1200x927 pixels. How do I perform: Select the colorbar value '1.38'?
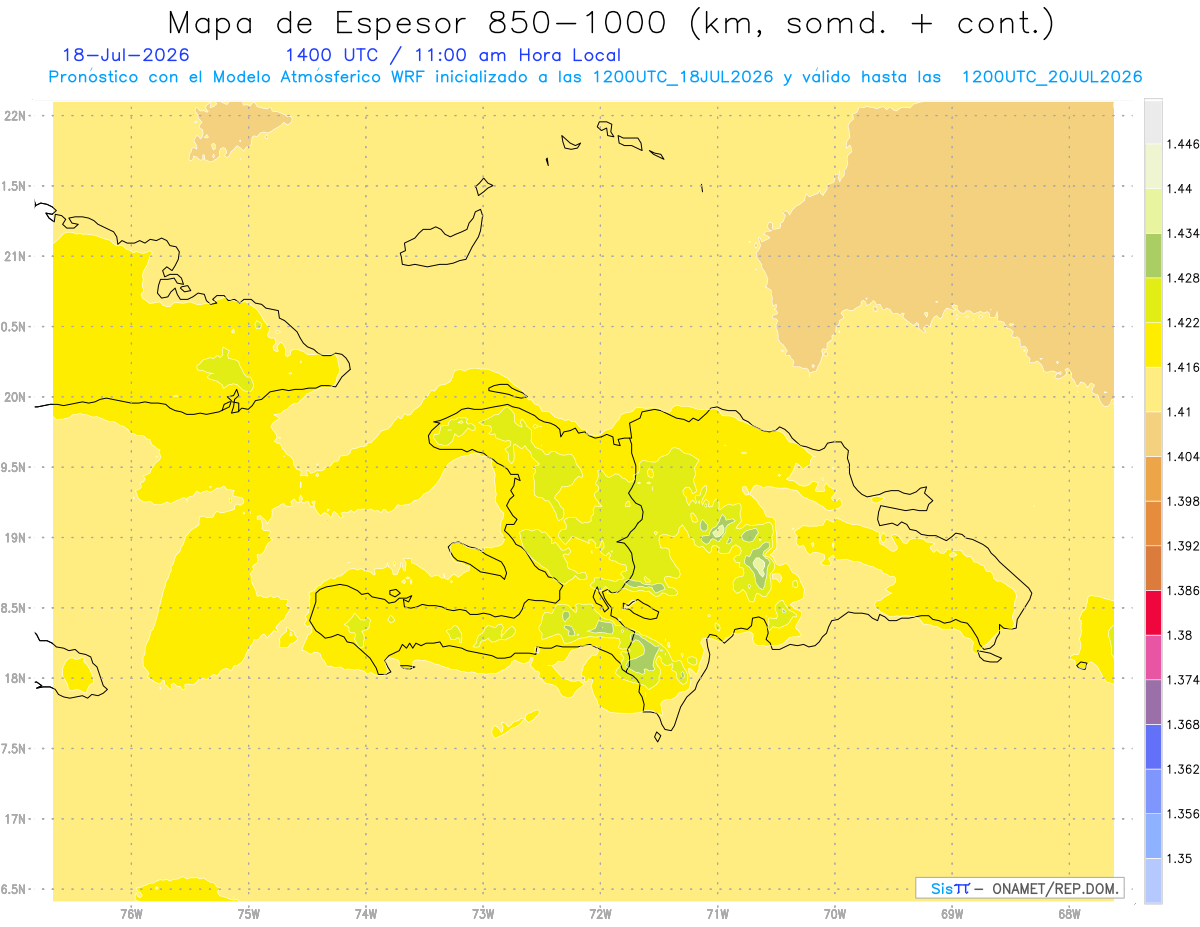point(1180,635)
